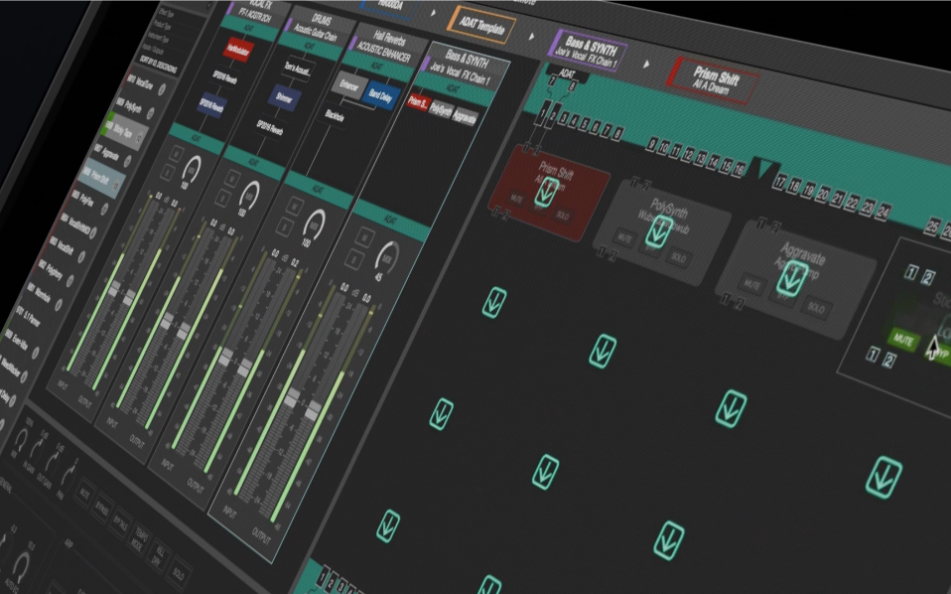
Task: Click the MUTE button in bottom panel
Action: click(x=84, y=493)
